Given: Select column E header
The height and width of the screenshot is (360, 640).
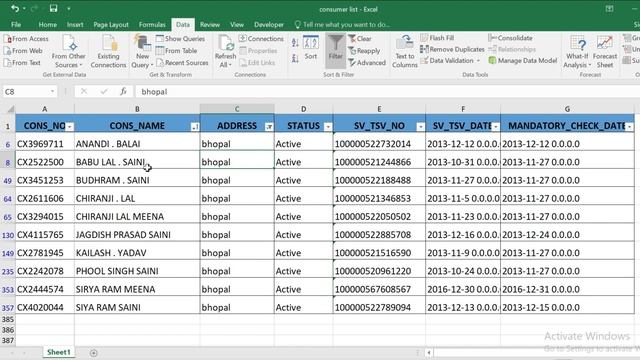Looking at the screenshot, I should point(379,109).
